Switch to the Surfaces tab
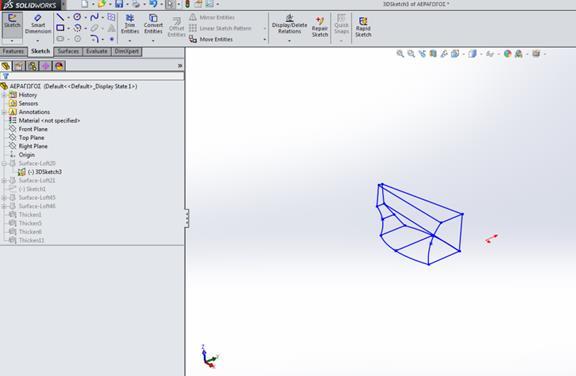 (68, 51)
